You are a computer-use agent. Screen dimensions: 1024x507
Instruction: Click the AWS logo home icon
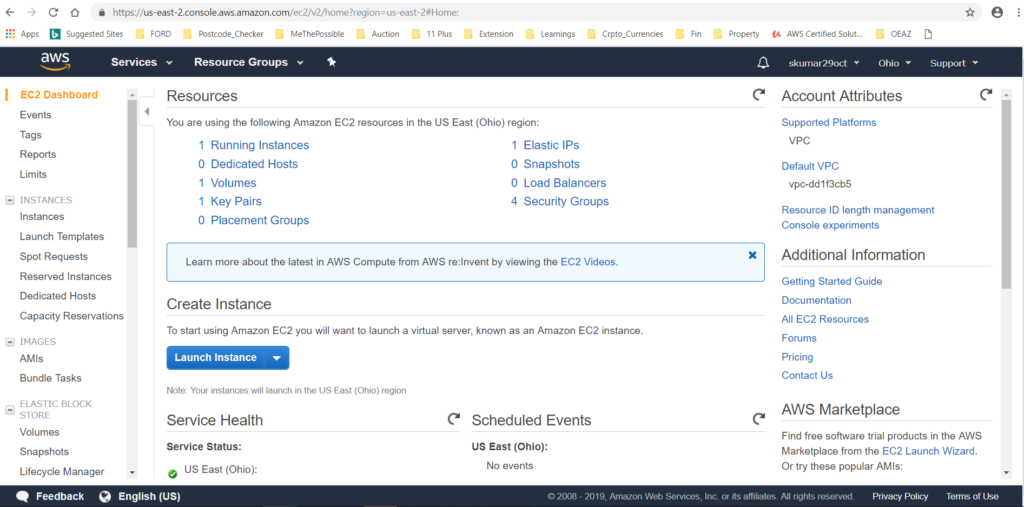coord(55,61)
